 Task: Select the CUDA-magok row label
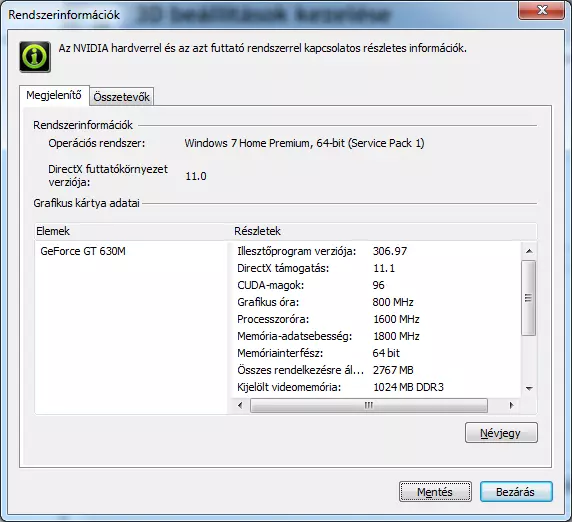click(270, 285)
